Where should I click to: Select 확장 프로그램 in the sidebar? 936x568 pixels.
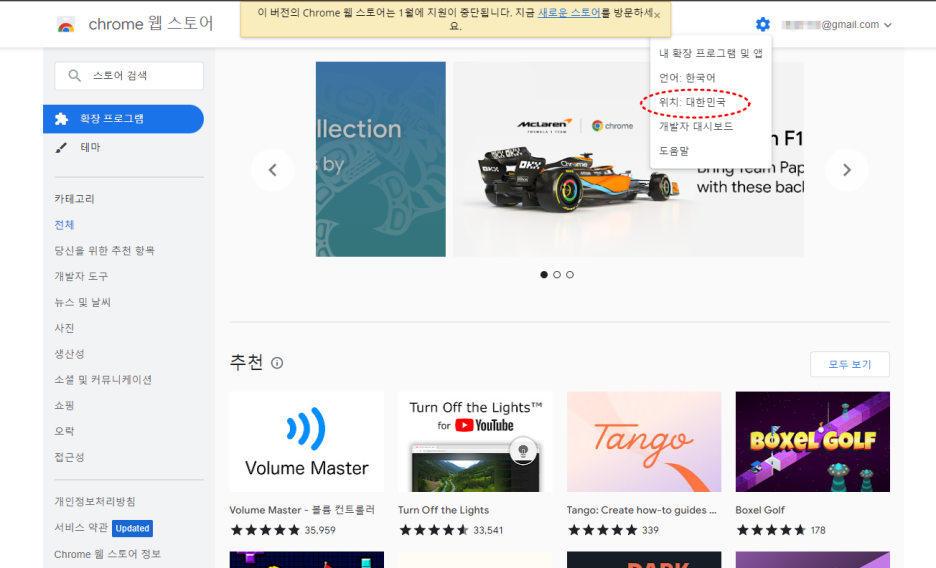(x=123, y=119)
